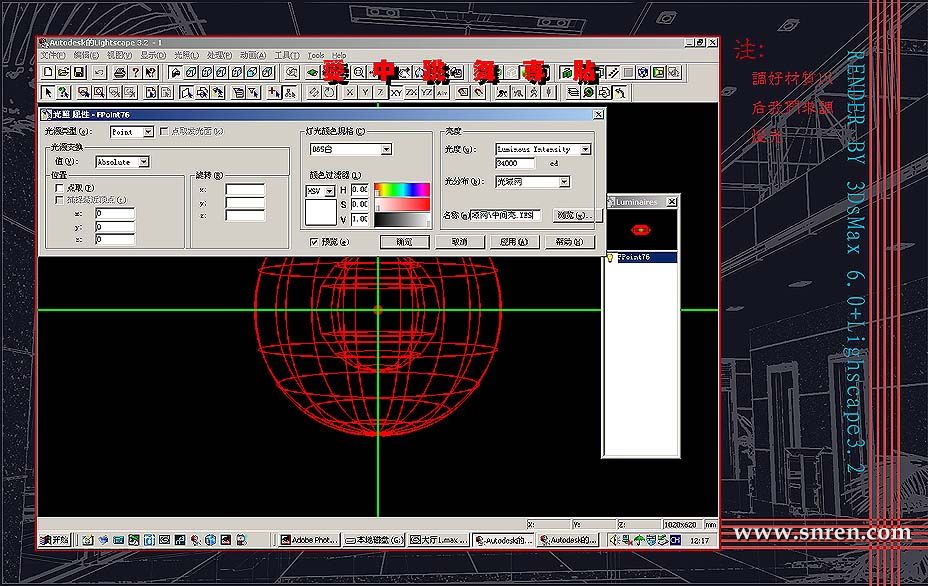
Task: Select the arrow selection tool
Action: (48, 92)
